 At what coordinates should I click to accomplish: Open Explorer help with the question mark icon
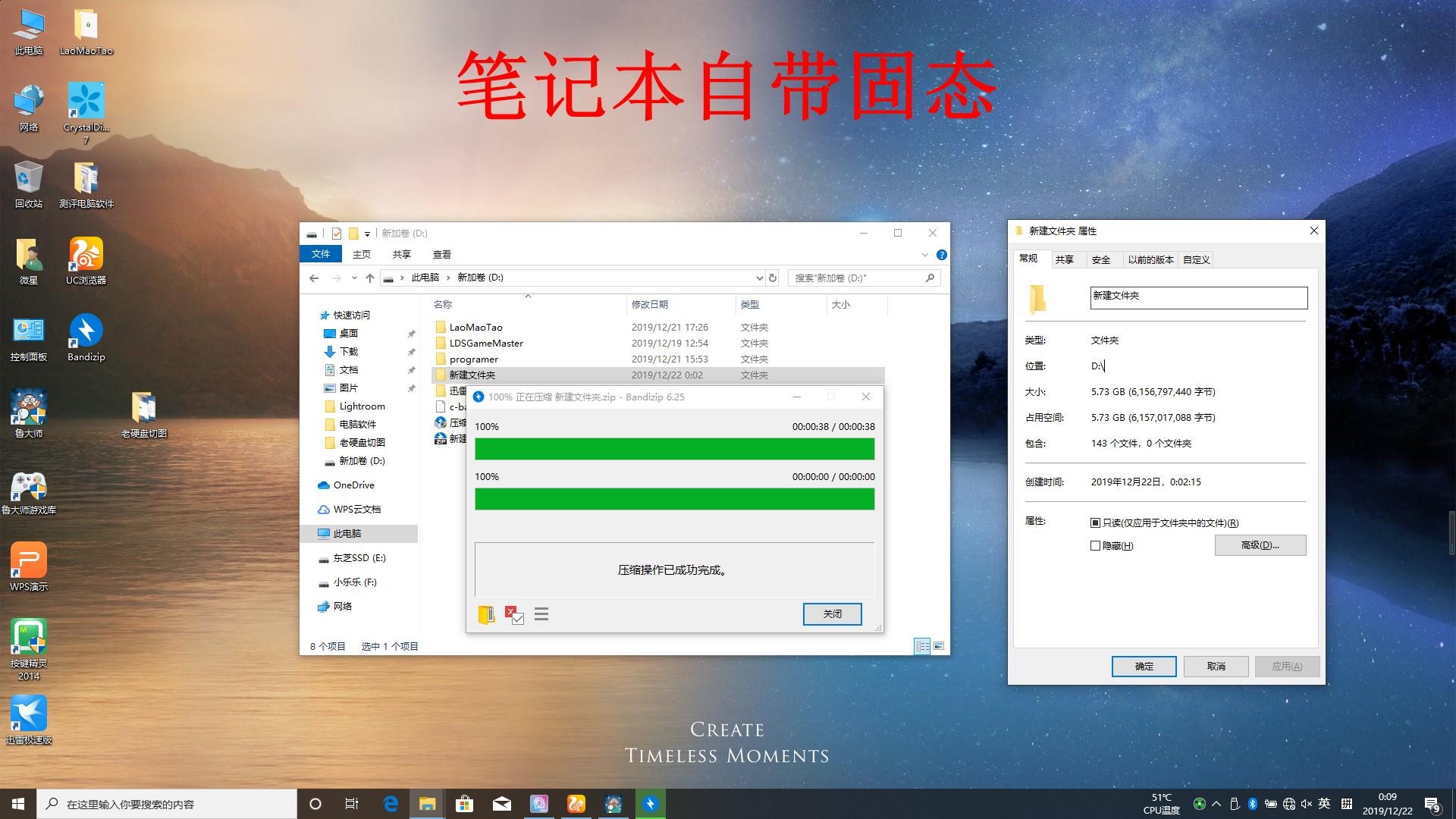click(941, 254)
